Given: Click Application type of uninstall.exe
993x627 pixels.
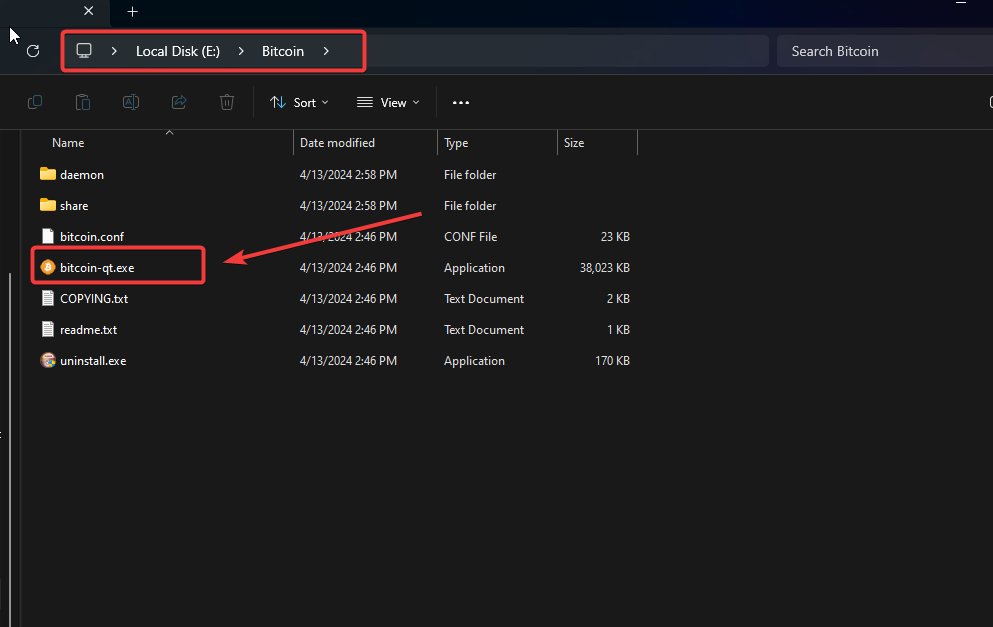Looking at the screenshot, I should click(474, 361).
